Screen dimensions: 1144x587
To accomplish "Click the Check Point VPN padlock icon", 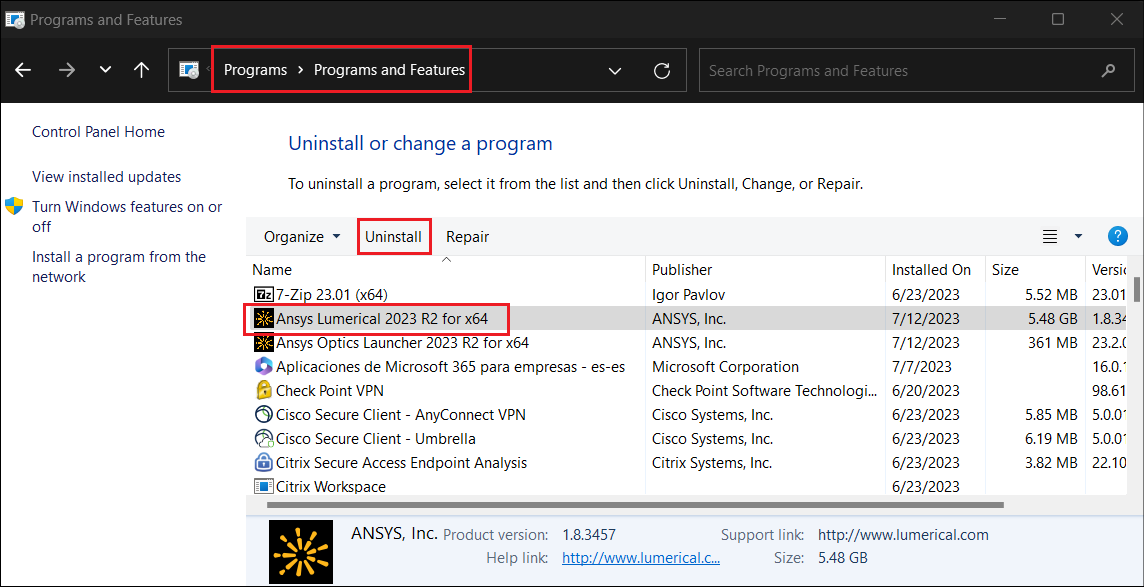I will 263,390.
